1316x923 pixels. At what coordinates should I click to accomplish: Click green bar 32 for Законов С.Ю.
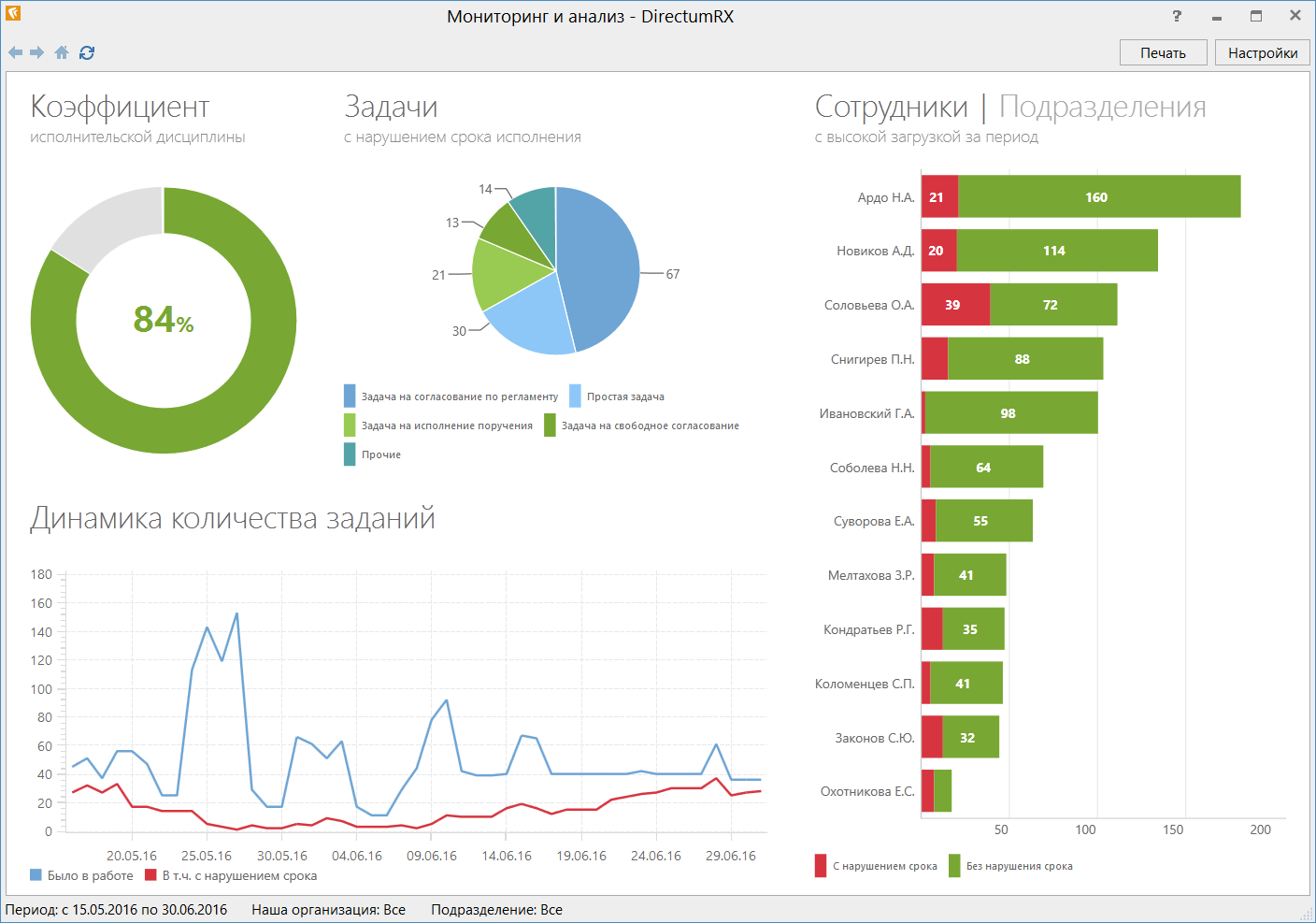pyautogui.click(x=970, y=738)
